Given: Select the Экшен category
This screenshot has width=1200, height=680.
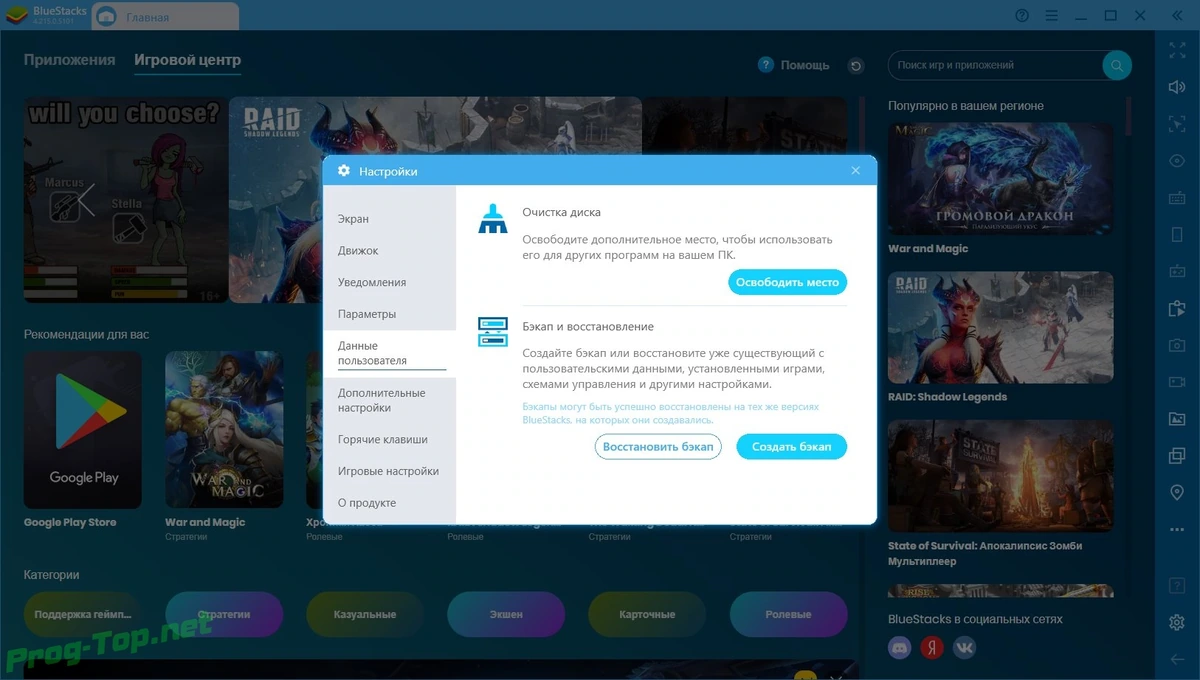Looking at the screenshot, I should pyautogui.click(x=506, y=614).
